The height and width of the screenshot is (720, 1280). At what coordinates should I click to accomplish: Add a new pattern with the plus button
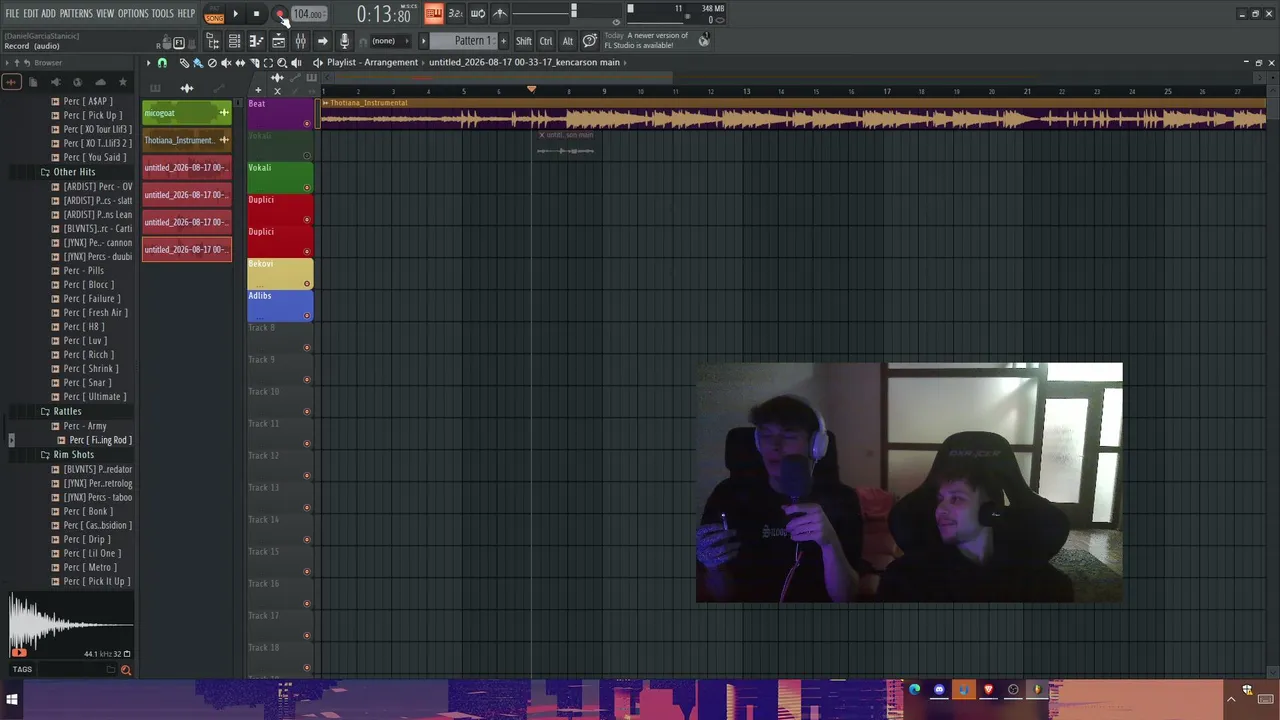[503, 41]
